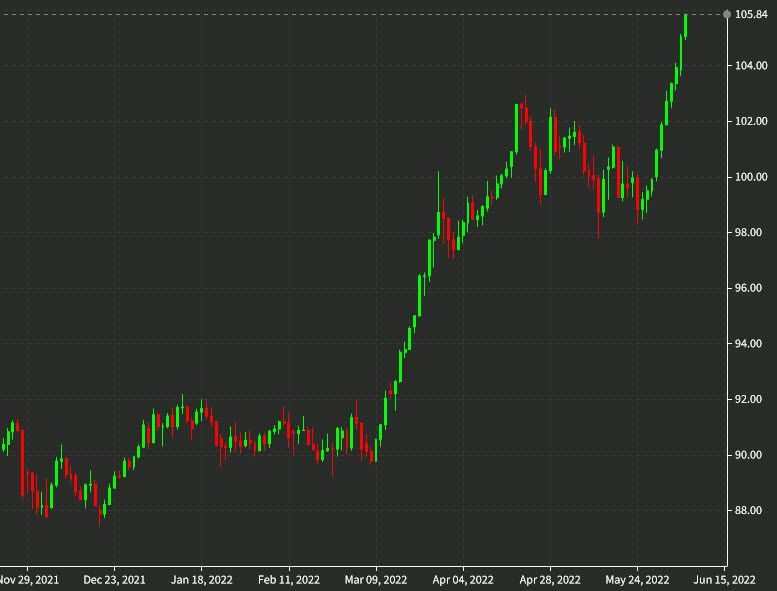Click the Nov 29, 2021 date label
This screenshot has width=777, height=591.
28,580
